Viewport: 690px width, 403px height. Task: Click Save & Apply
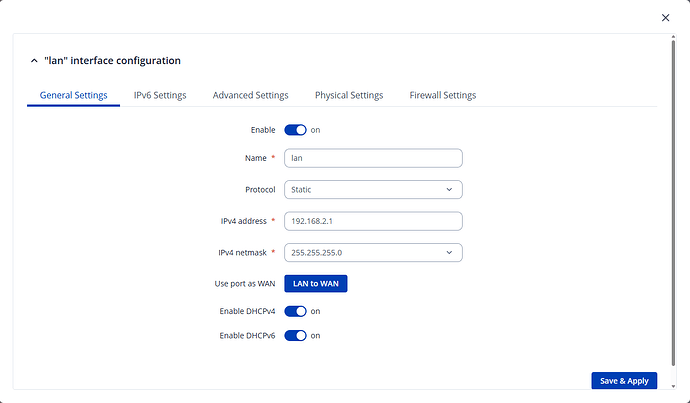[x=624, y=380]
